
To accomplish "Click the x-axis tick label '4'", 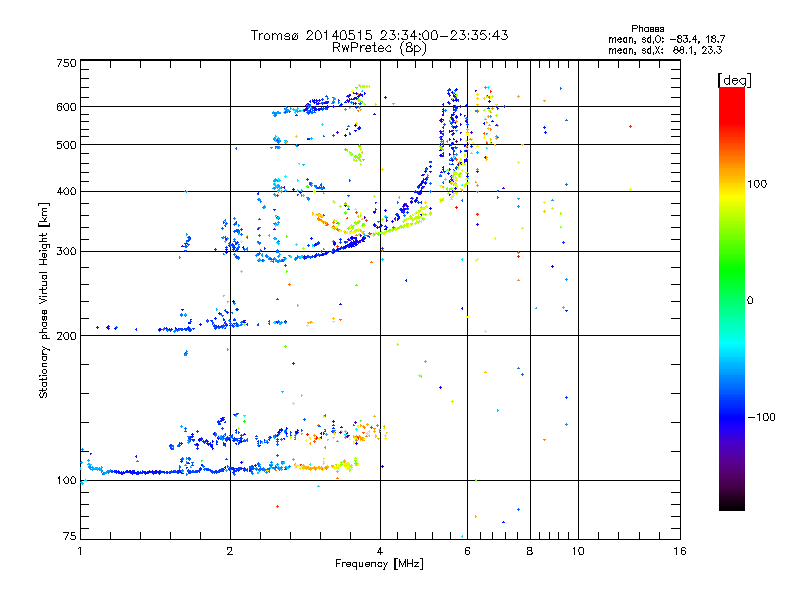I will (x=380, y=551).
